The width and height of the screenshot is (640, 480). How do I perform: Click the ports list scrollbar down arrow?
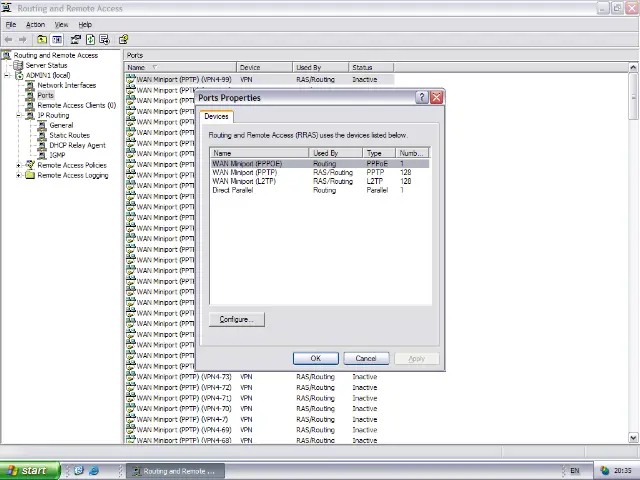[633, 438]
